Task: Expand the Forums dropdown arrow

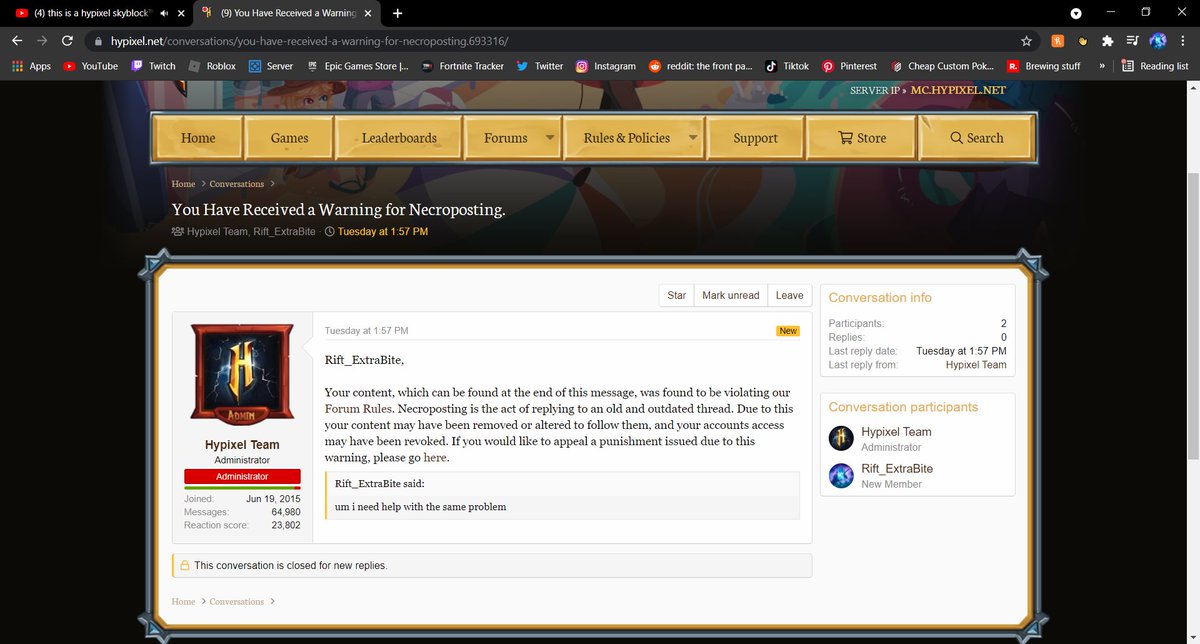Action: (549, 138)
